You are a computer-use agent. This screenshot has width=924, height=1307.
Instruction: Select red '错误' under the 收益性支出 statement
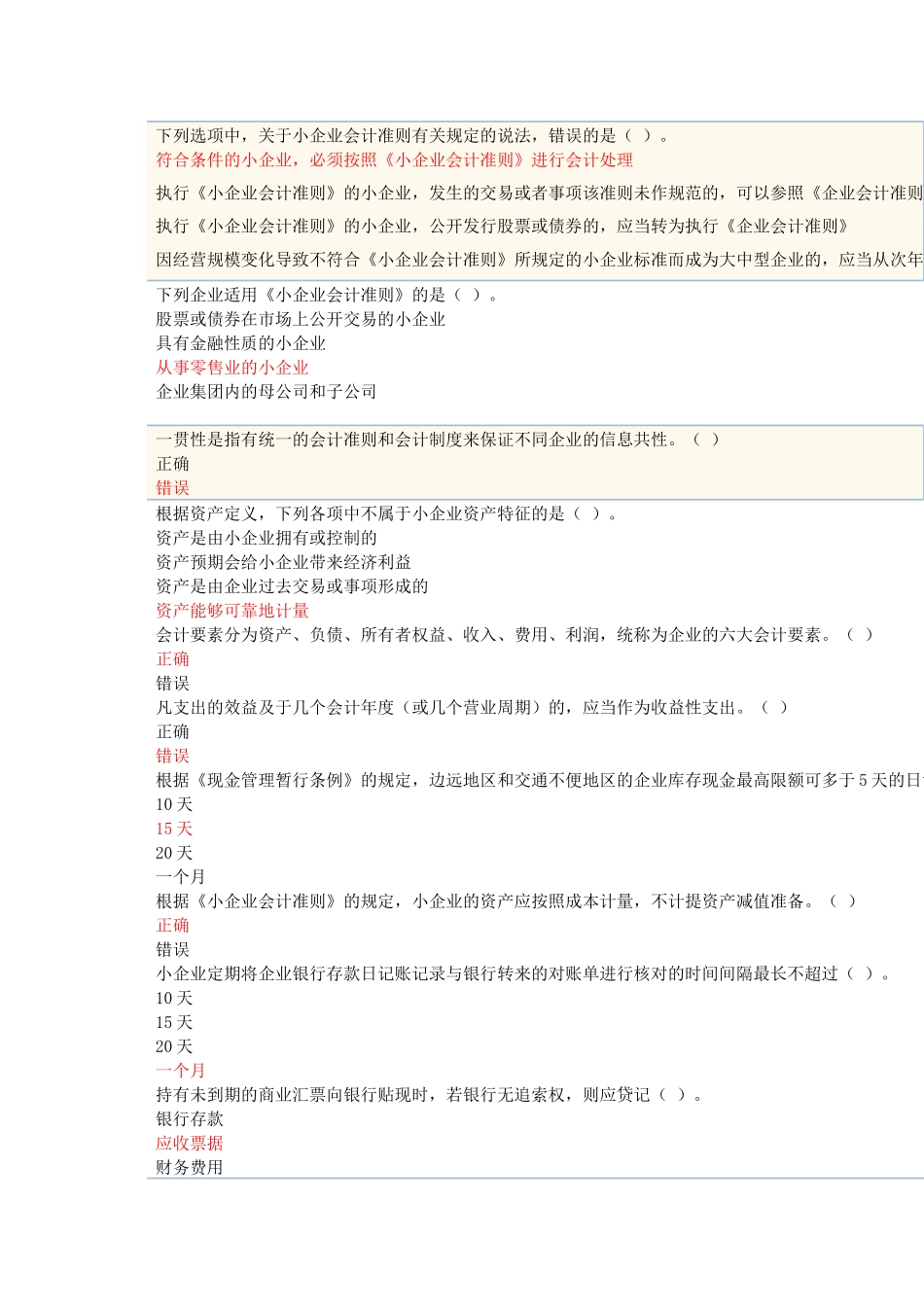(x=173, y=756)
